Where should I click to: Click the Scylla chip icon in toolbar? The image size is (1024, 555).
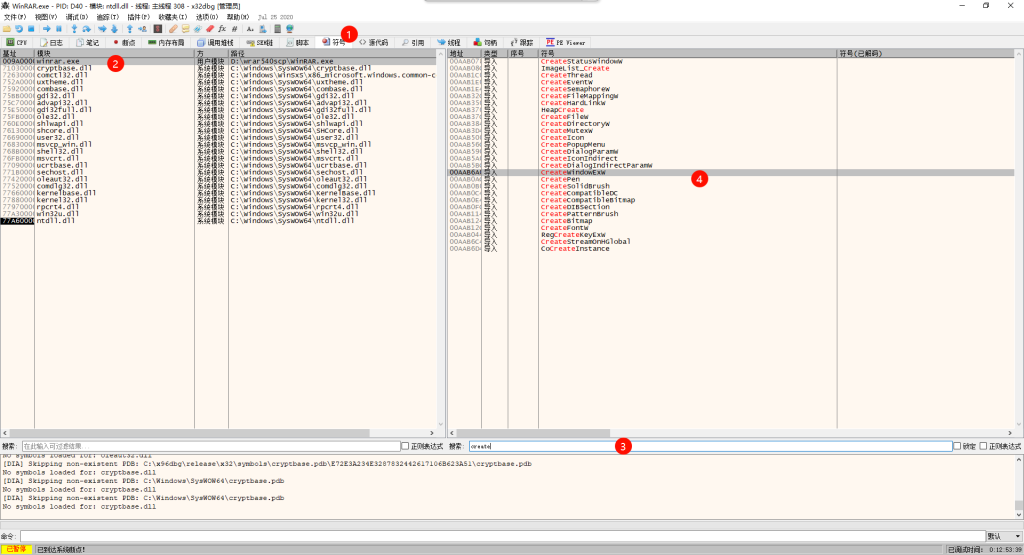pyautogui.click(x=158, y=29)
